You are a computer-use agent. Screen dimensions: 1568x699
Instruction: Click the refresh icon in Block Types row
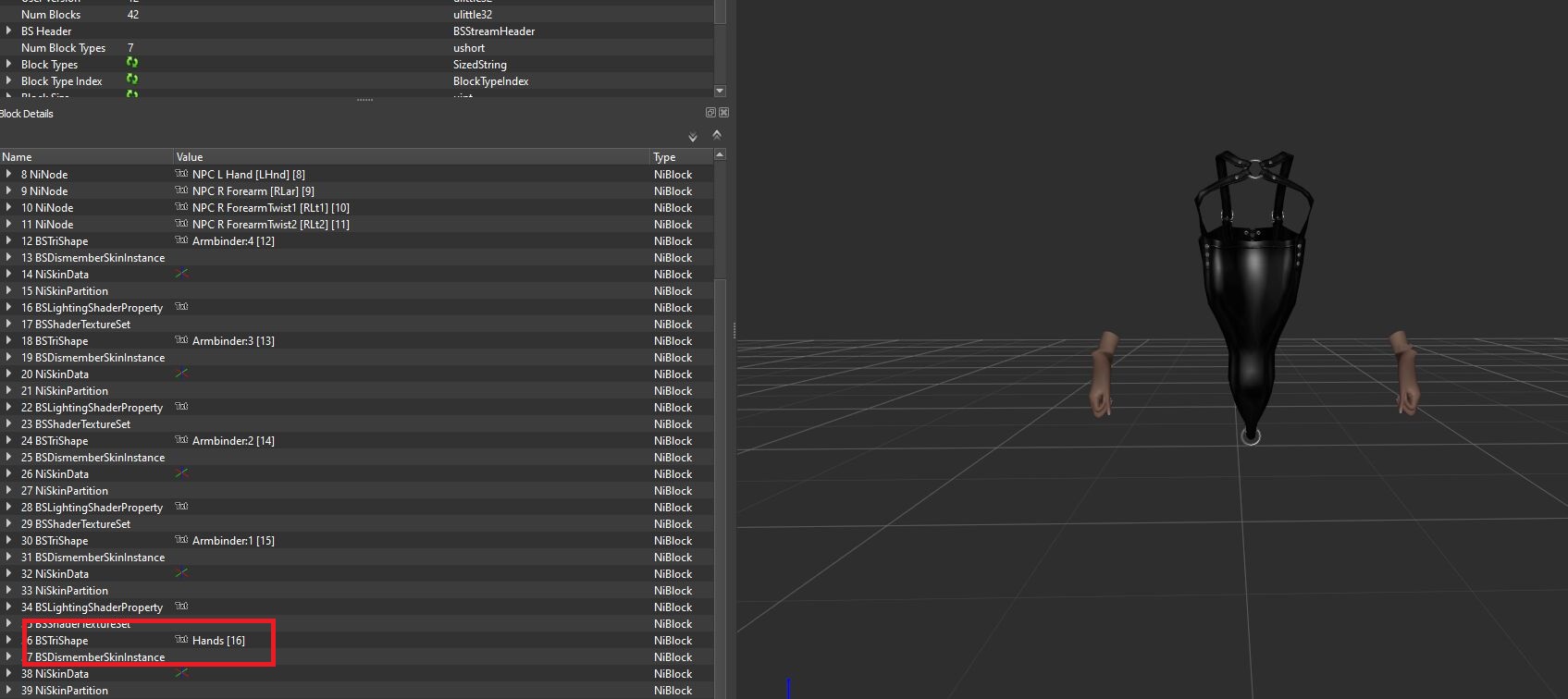click(x=132, y=63)
